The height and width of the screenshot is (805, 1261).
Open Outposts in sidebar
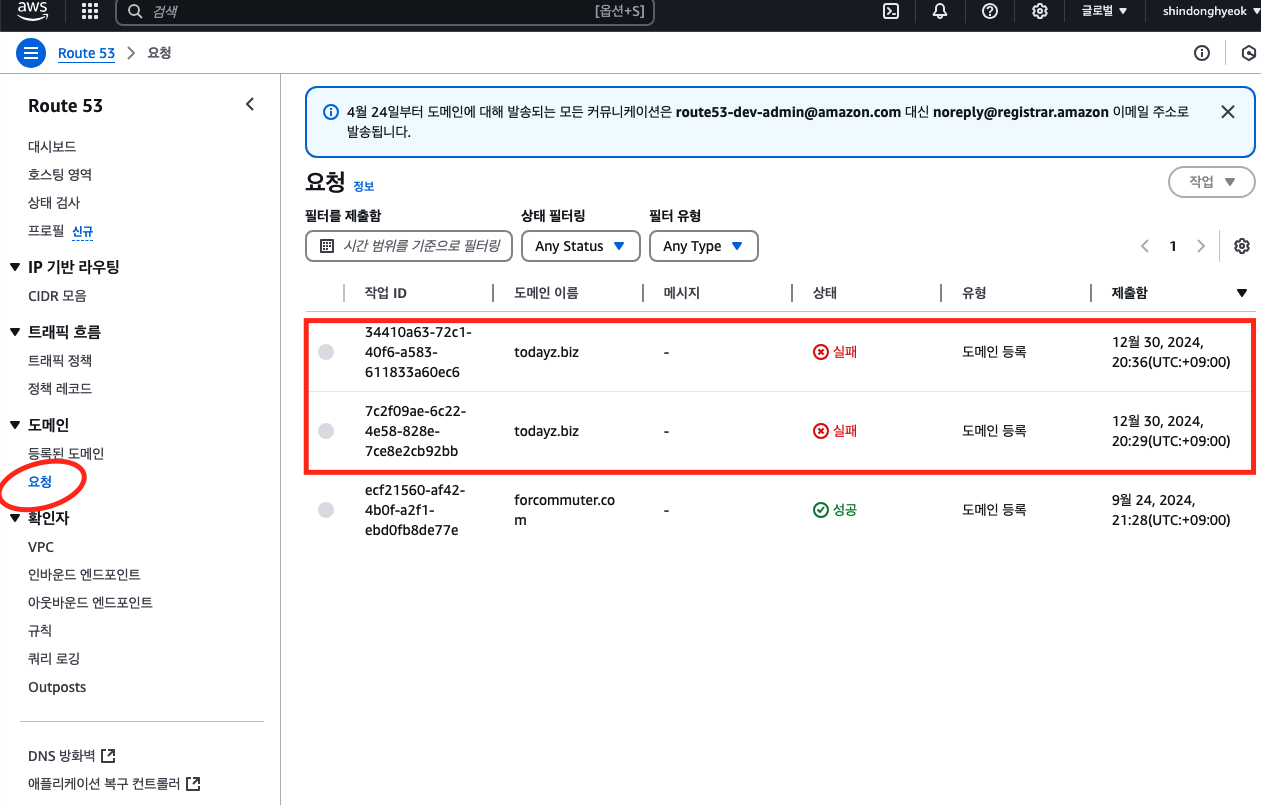click(57, 687)
